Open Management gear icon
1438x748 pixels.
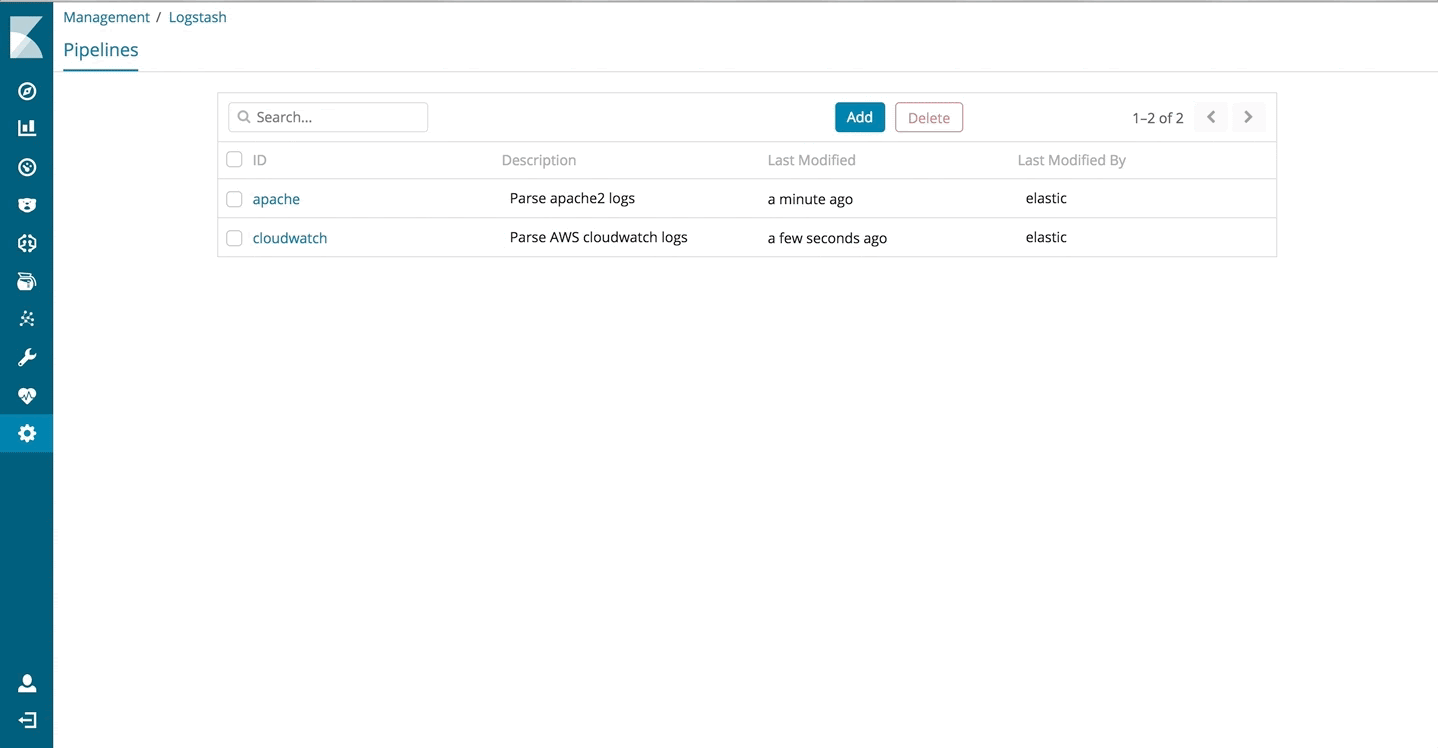(27, 433)
